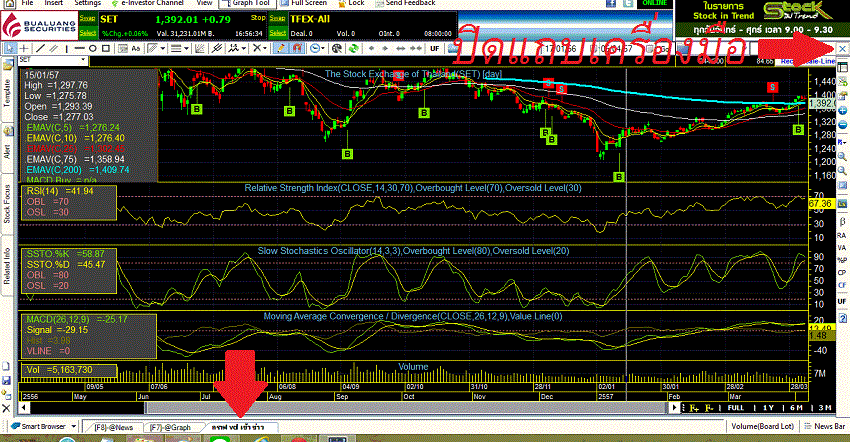Click the Graph Tool button
This screenshot has height=442, width=850.
coord(247,3)
